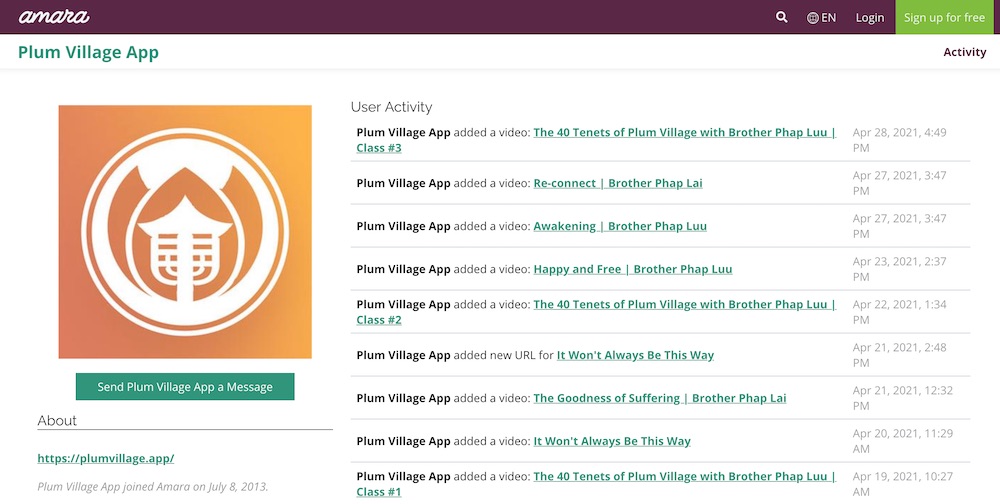Image resolution: width=1000 pixels, height=504 pixels.
Task: Click the Amara logo in header
Action: pos(54,17)
